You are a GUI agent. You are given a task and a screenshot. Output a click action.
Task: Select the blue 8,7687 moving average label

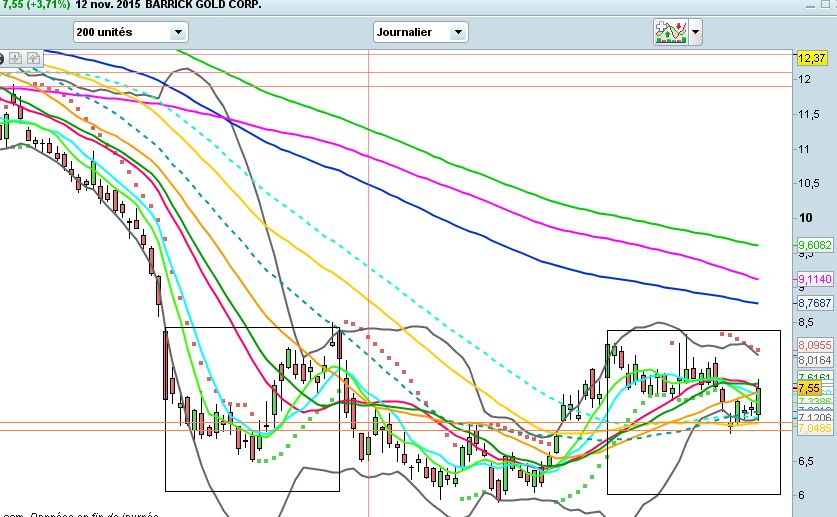[x=814, y=302]
